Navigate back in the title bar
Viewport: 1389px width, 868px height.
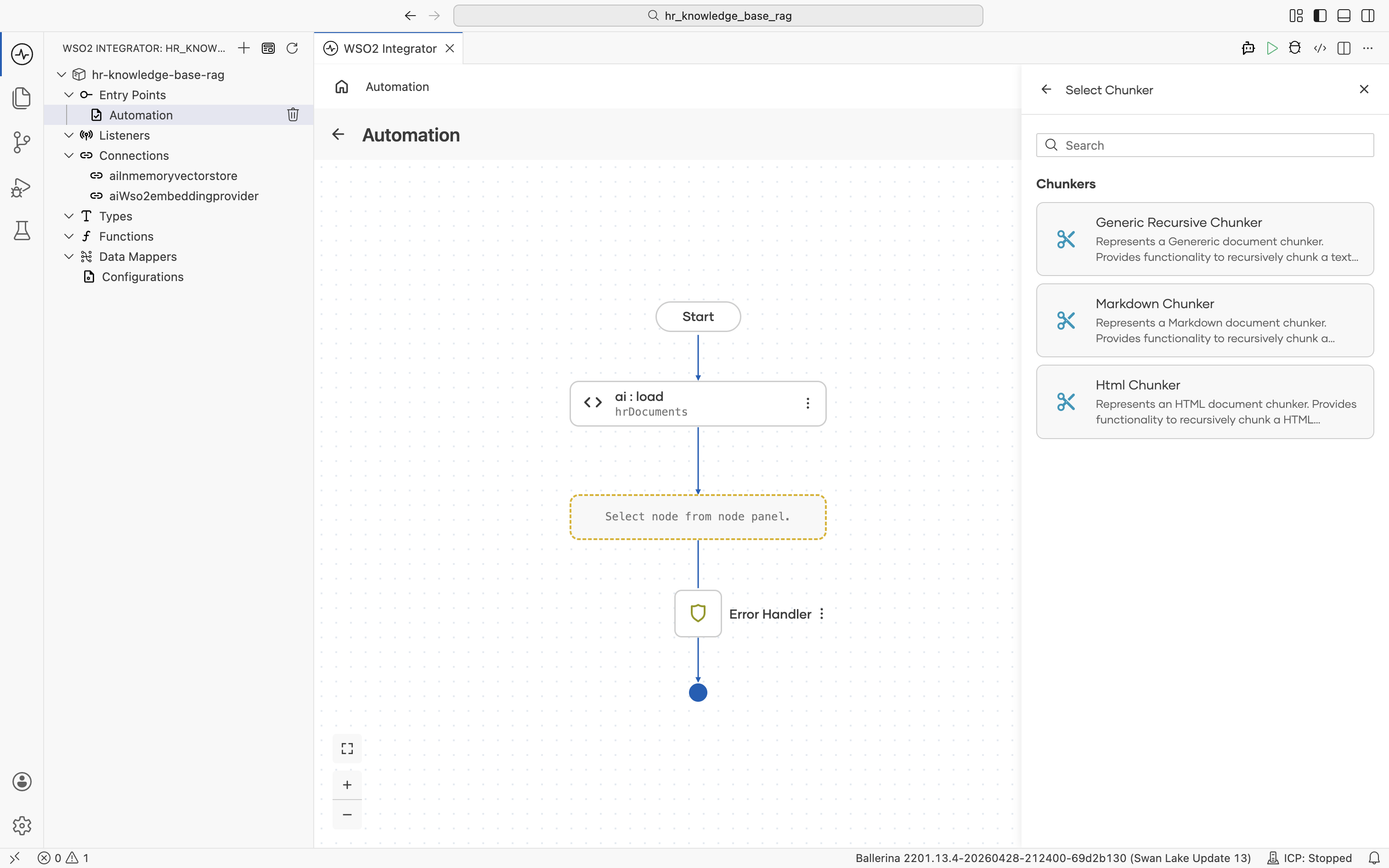[x=410, y=16]
